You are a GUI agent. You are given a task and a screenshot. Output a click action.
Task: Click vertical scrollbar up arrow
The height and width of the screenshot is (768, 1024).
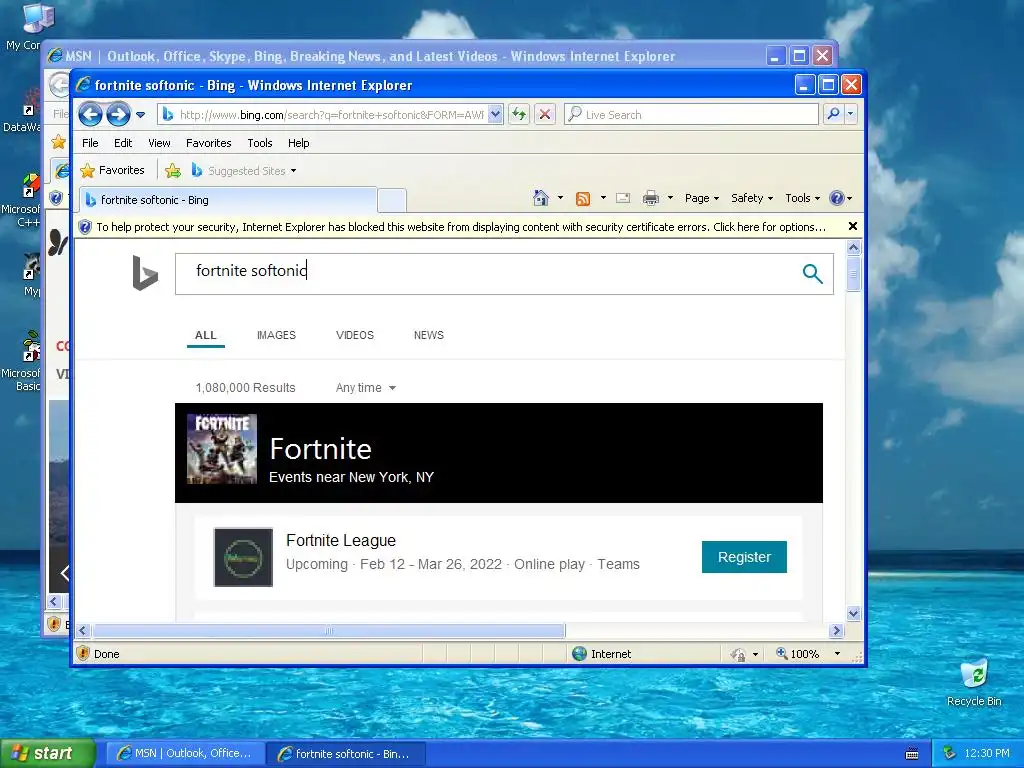(x=853, y=248)
